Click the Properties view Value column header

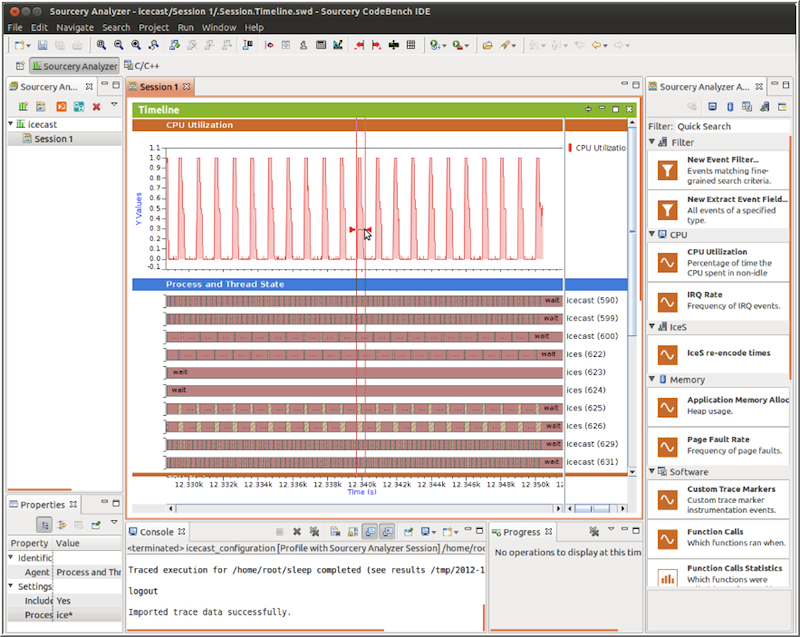[x=87, y=543]
